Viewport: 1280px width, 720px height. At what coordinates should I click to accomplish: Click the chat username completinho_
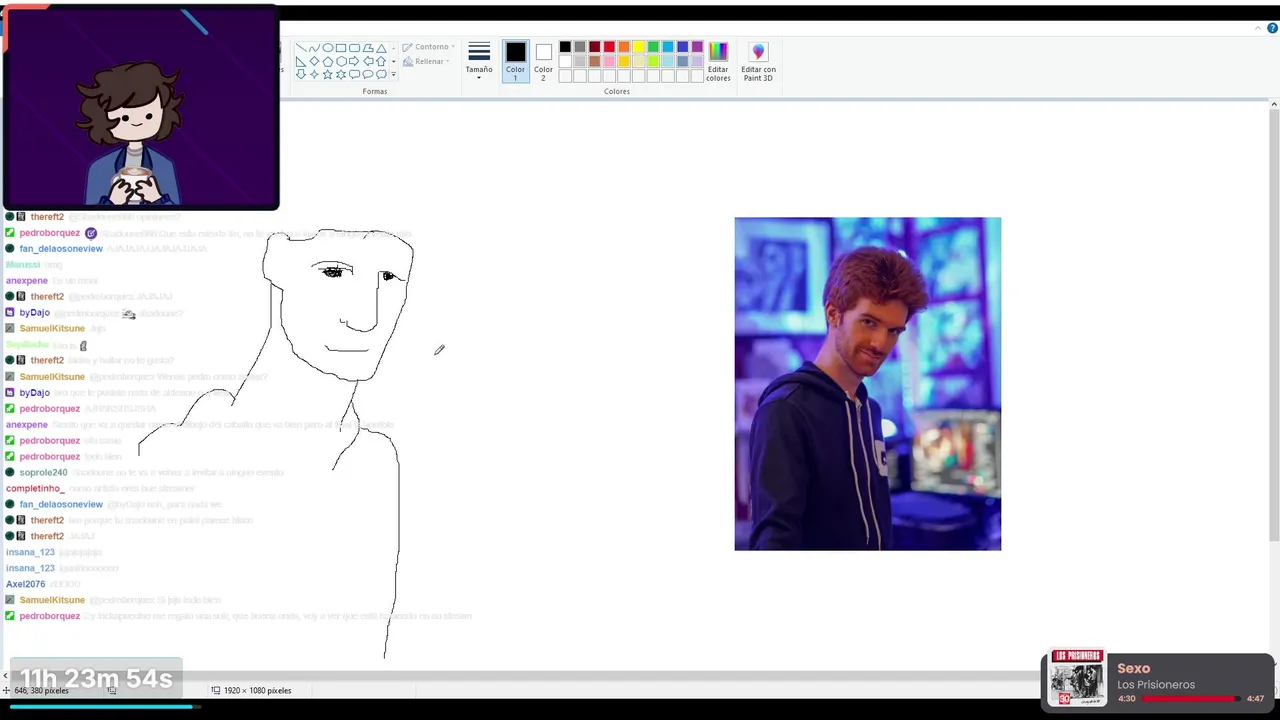tap(35, 488)
